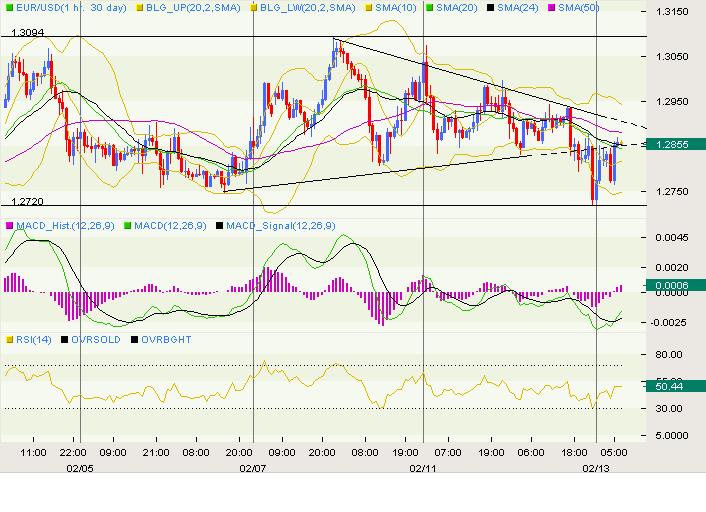Viewport: 706px width, 512px height.
Task: Click the 1.2750 price axis label
Action: click(x=672, y=191)
